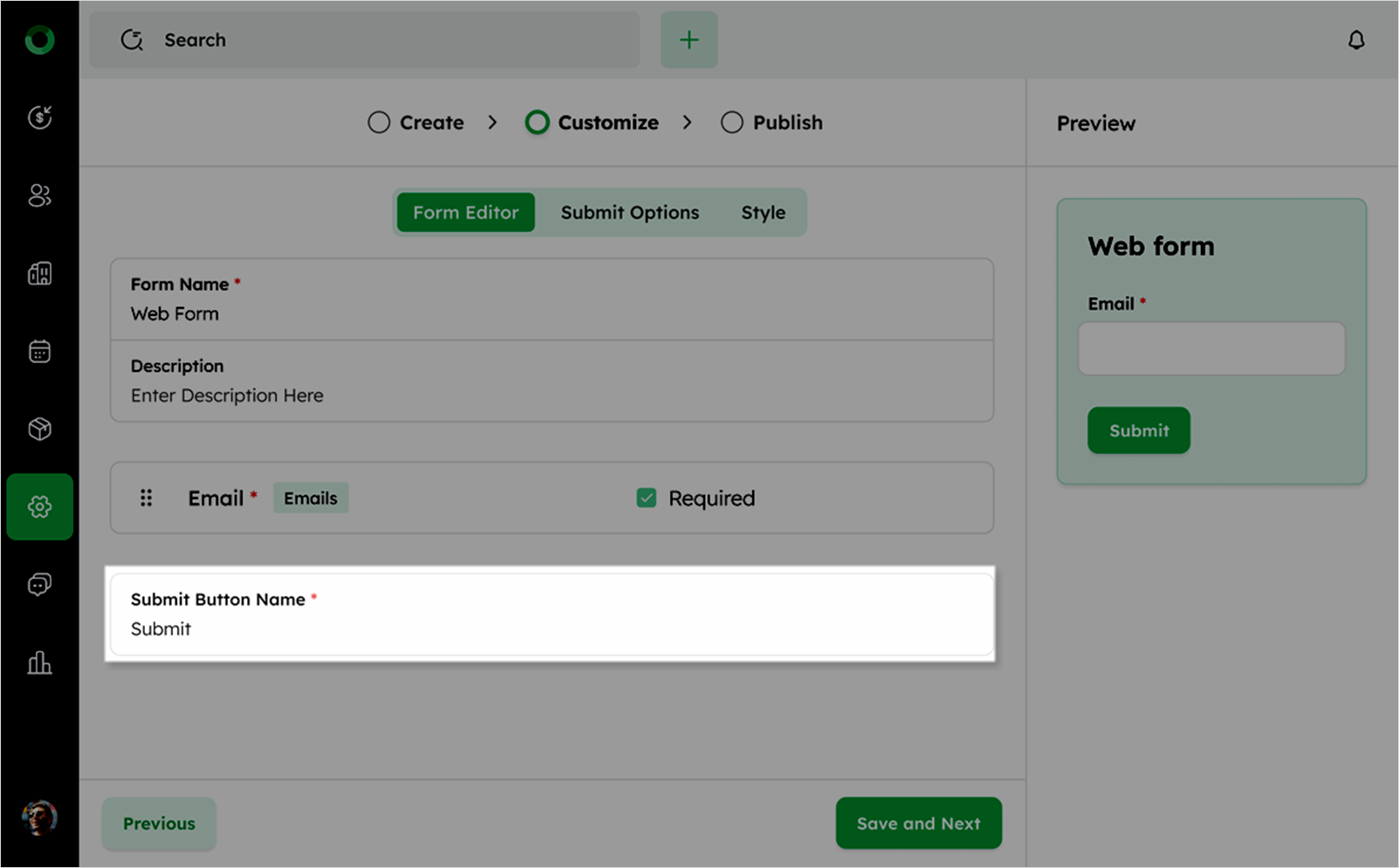Open the contacts people icon in sidebar
The width and height of the screenshot is (1399, 868).
[x=39, y=195]
